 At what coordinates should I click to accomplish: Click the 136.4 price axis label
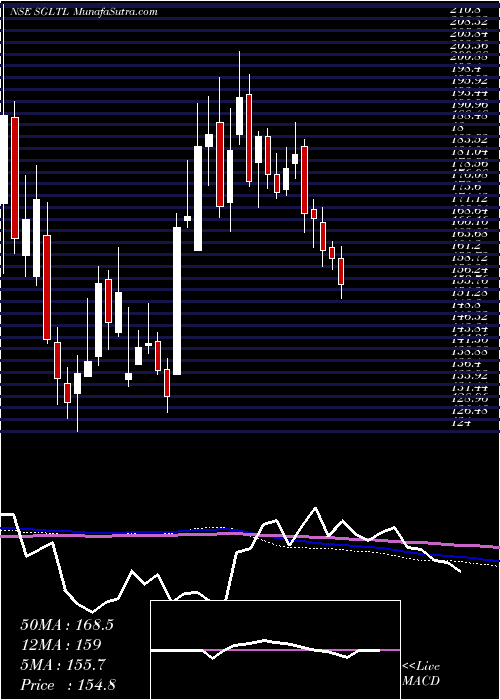click(x=466, y=364)
